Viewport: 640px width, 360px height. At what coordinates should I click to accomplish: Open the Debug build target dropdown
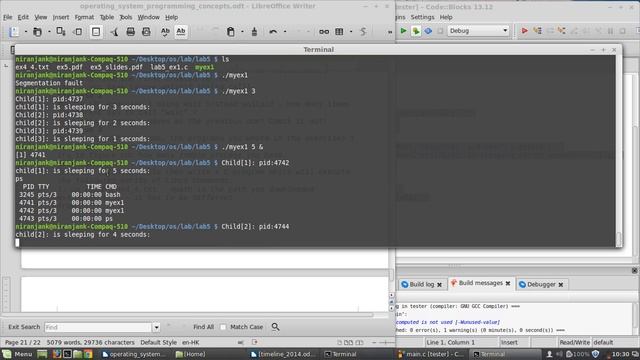click(x=478, y=31)
